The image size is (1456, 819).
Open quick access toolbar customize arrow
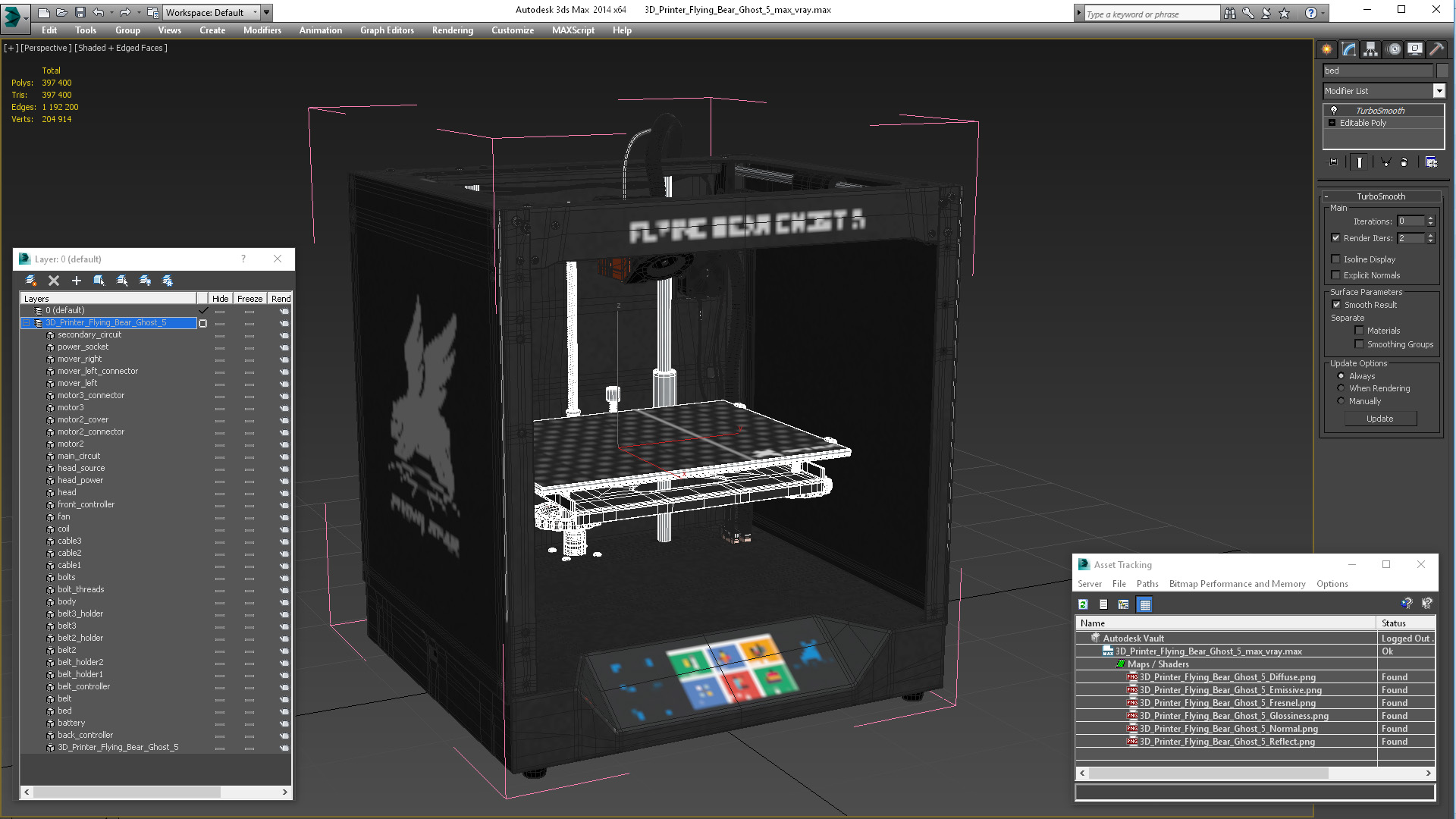267,12
